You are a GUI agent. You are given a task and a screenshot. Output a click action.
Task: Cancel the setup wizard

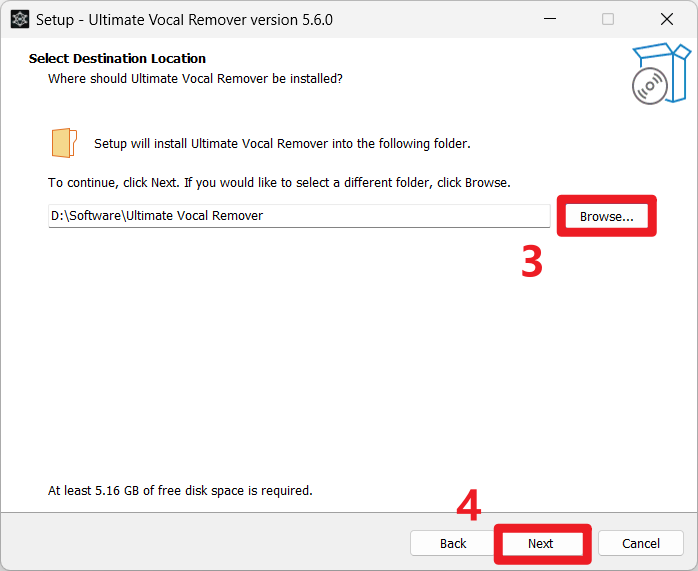pyautogui.click(x=641, y=543)
